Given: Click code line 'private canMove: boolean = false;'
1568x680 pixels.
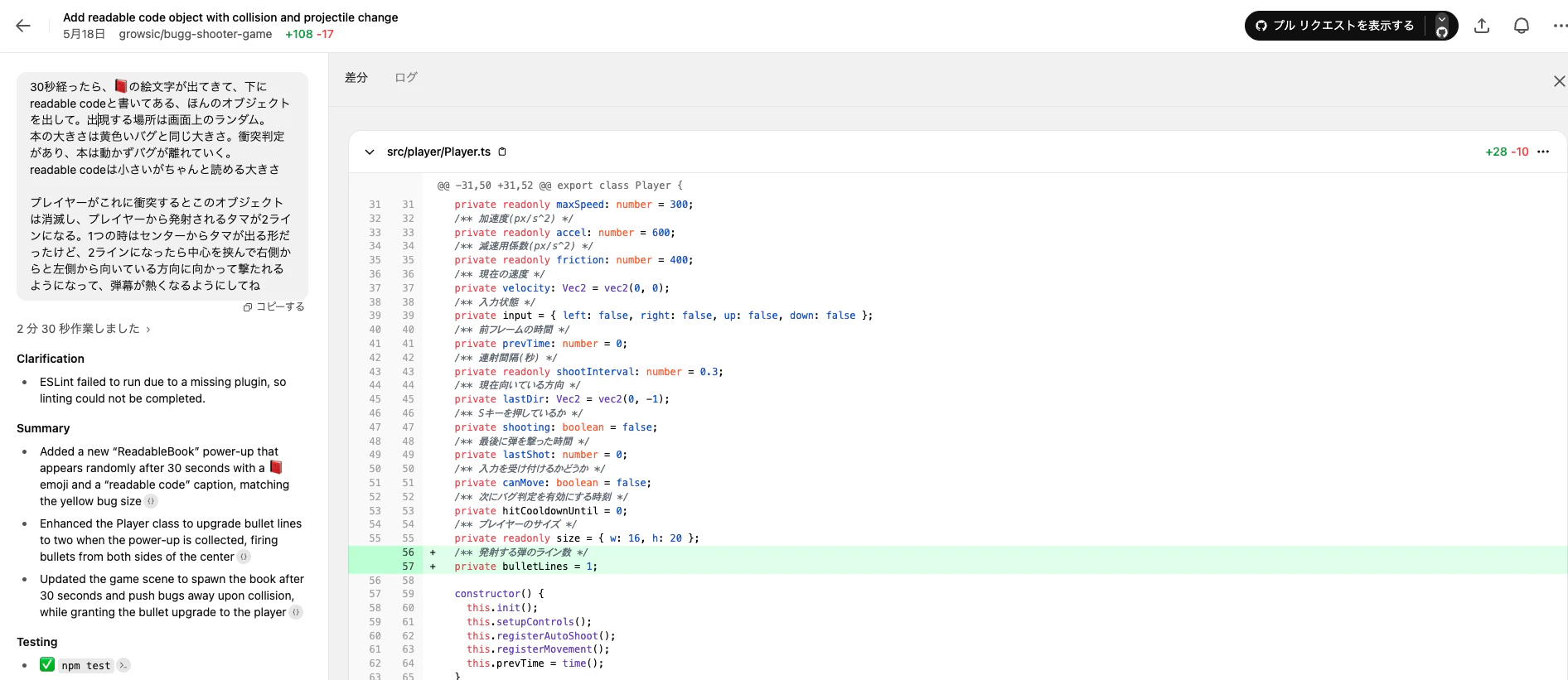Looking at the screenshot, I should tap(552, 483).
